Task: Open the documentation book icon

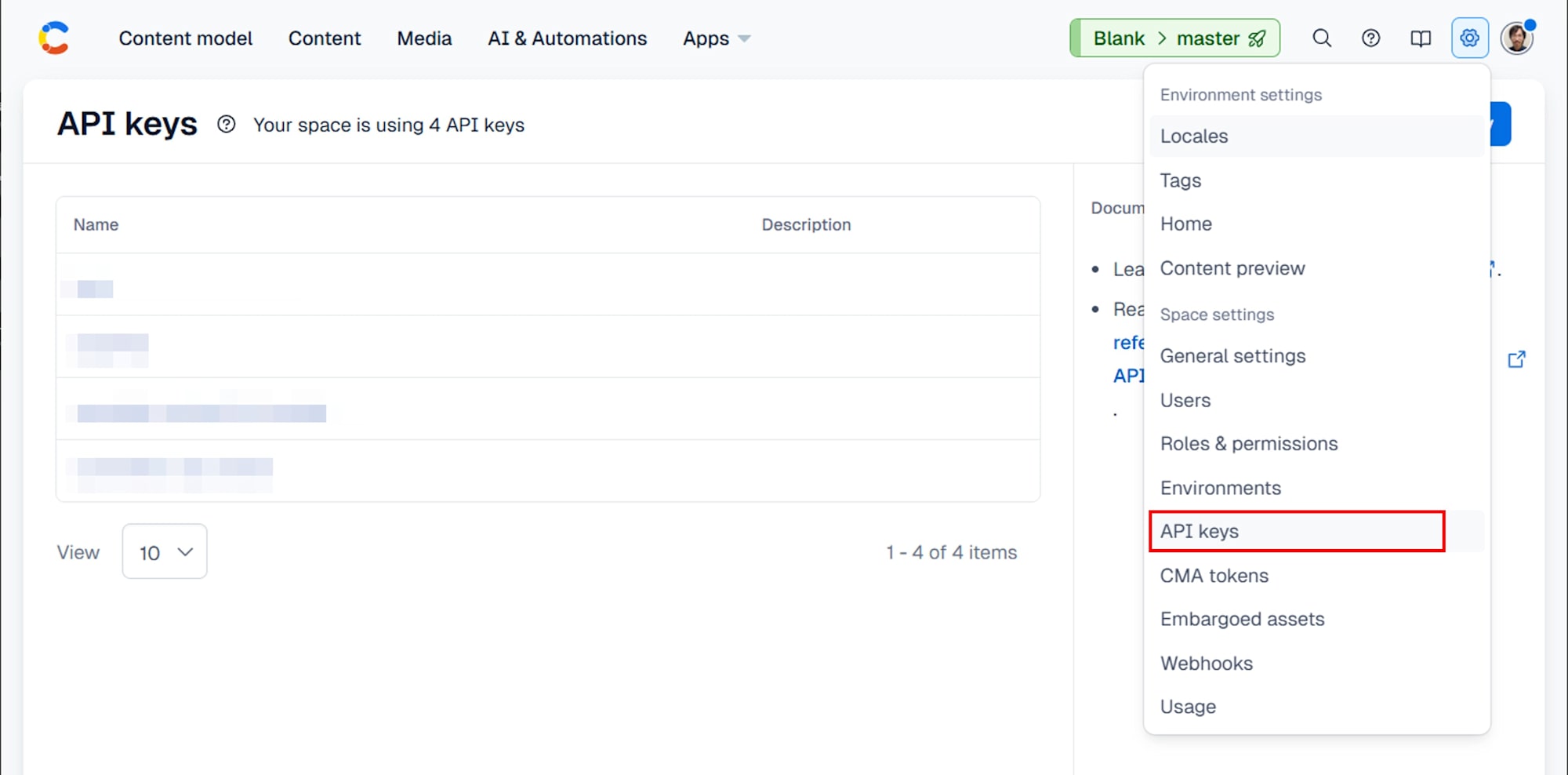Action: pyautogui.click(x=1420, y=38)
